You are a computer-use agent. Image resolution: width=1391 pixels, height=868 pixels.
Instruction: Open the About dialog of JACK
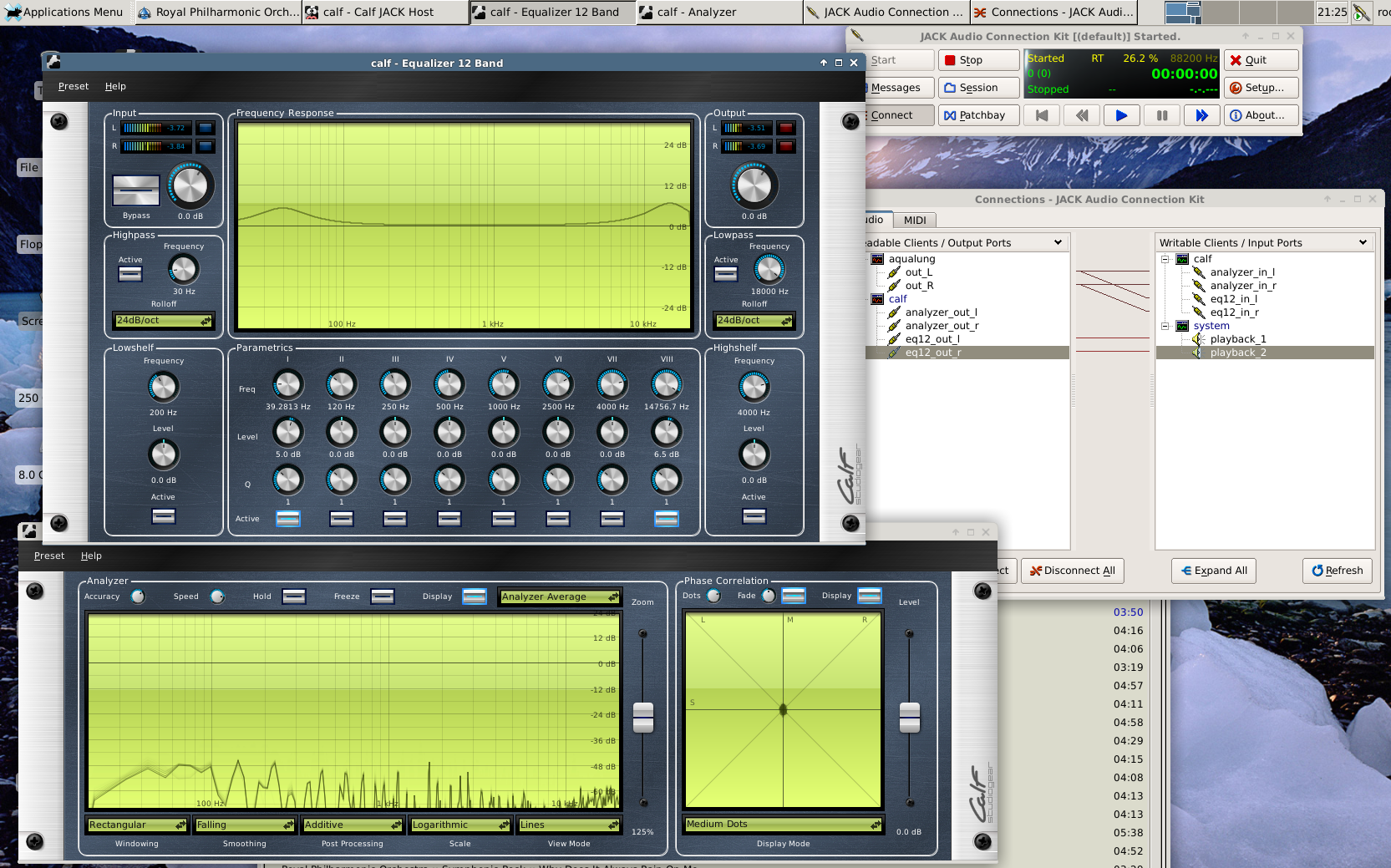click(1261, 115)
